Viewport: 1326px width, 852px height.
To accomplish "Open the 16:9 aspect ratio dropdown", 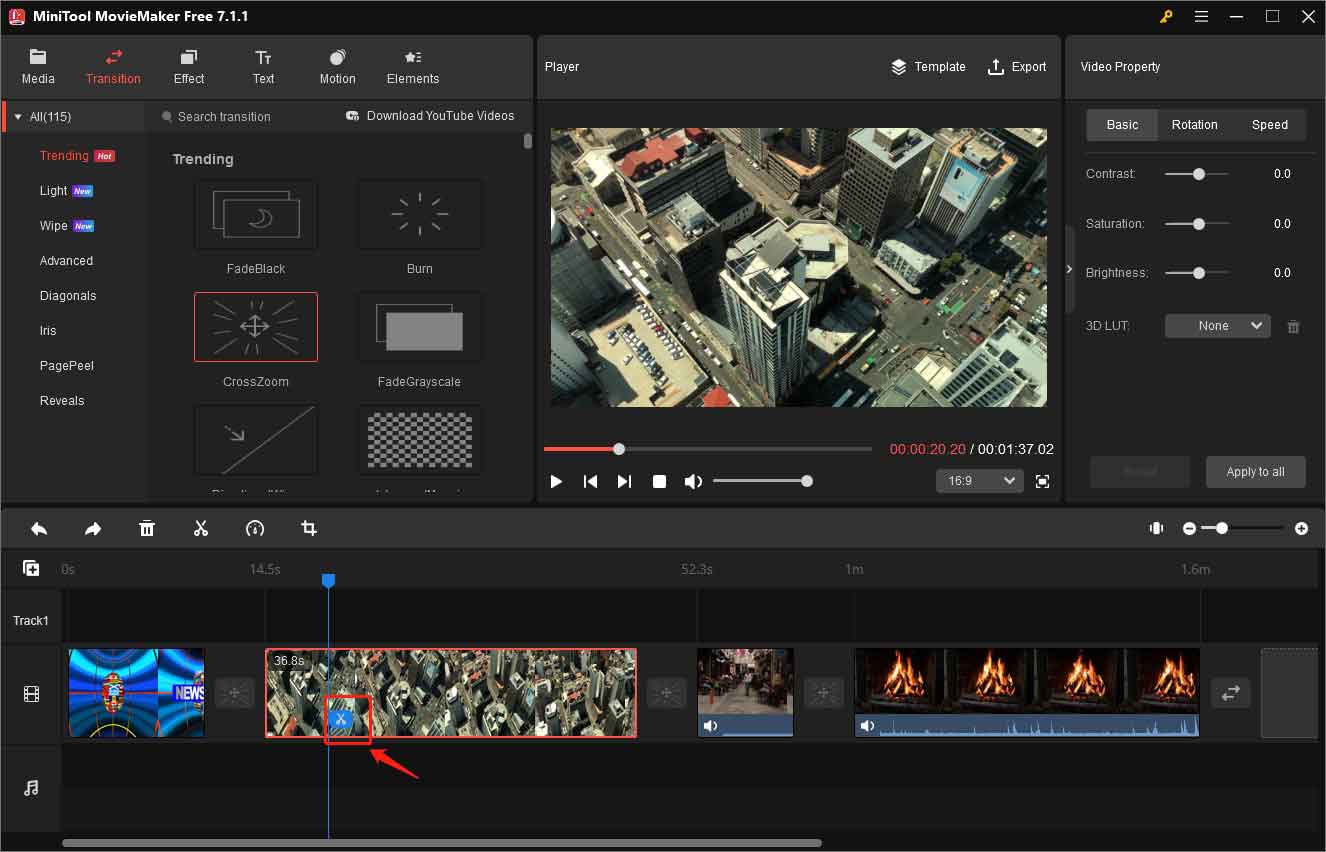I will pyautogui.click(x=980, y=481).
